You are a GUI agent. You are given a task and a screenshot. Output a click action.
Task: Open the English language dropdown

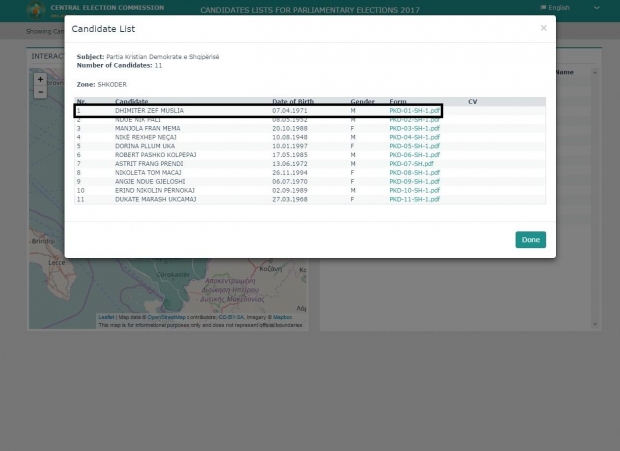pos(555,8)
